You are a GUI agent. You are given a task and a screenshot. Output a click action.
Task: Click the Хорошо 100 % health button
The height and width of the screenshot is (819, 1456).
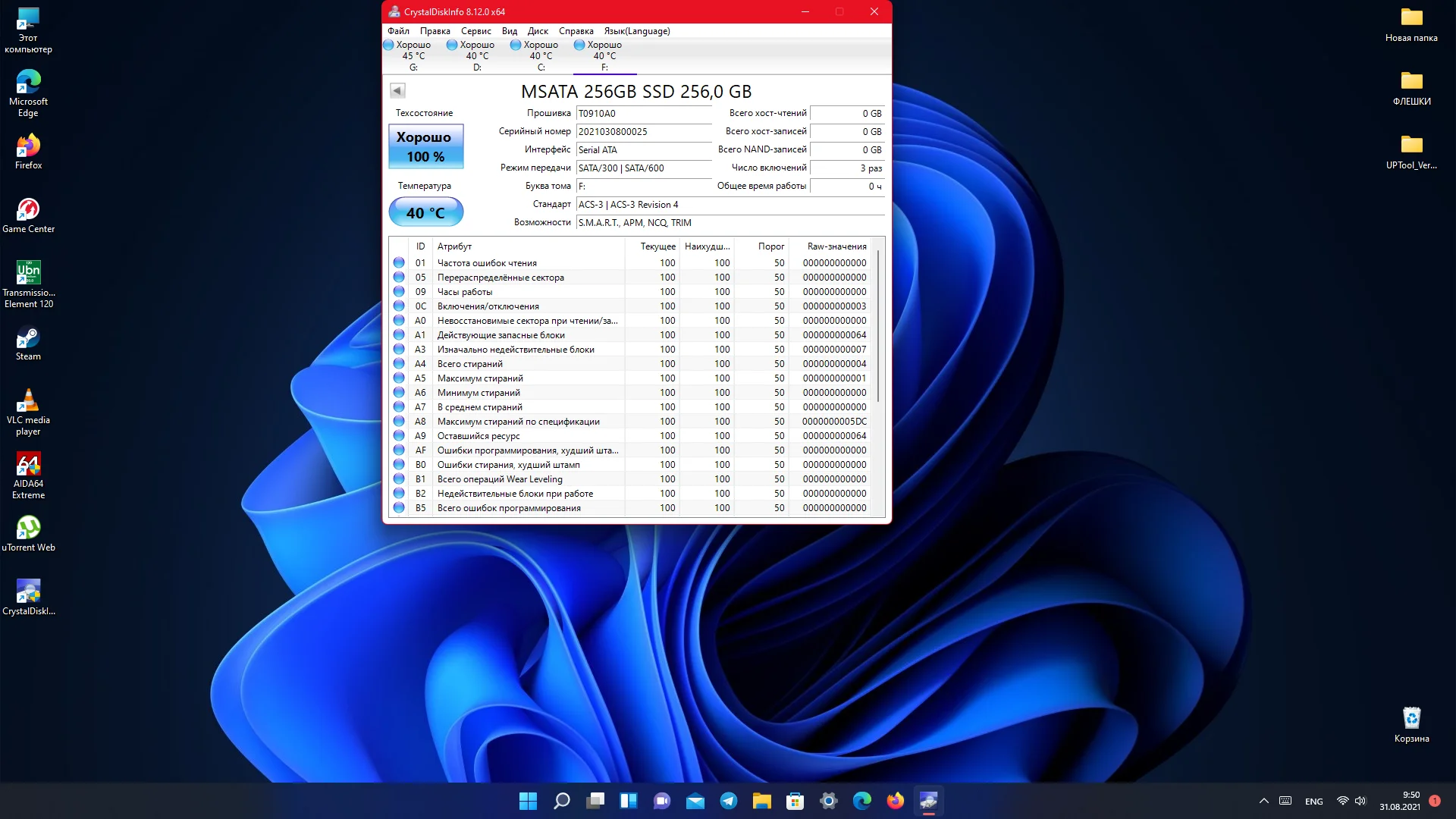pyautogui.click(x=425, y=146)
